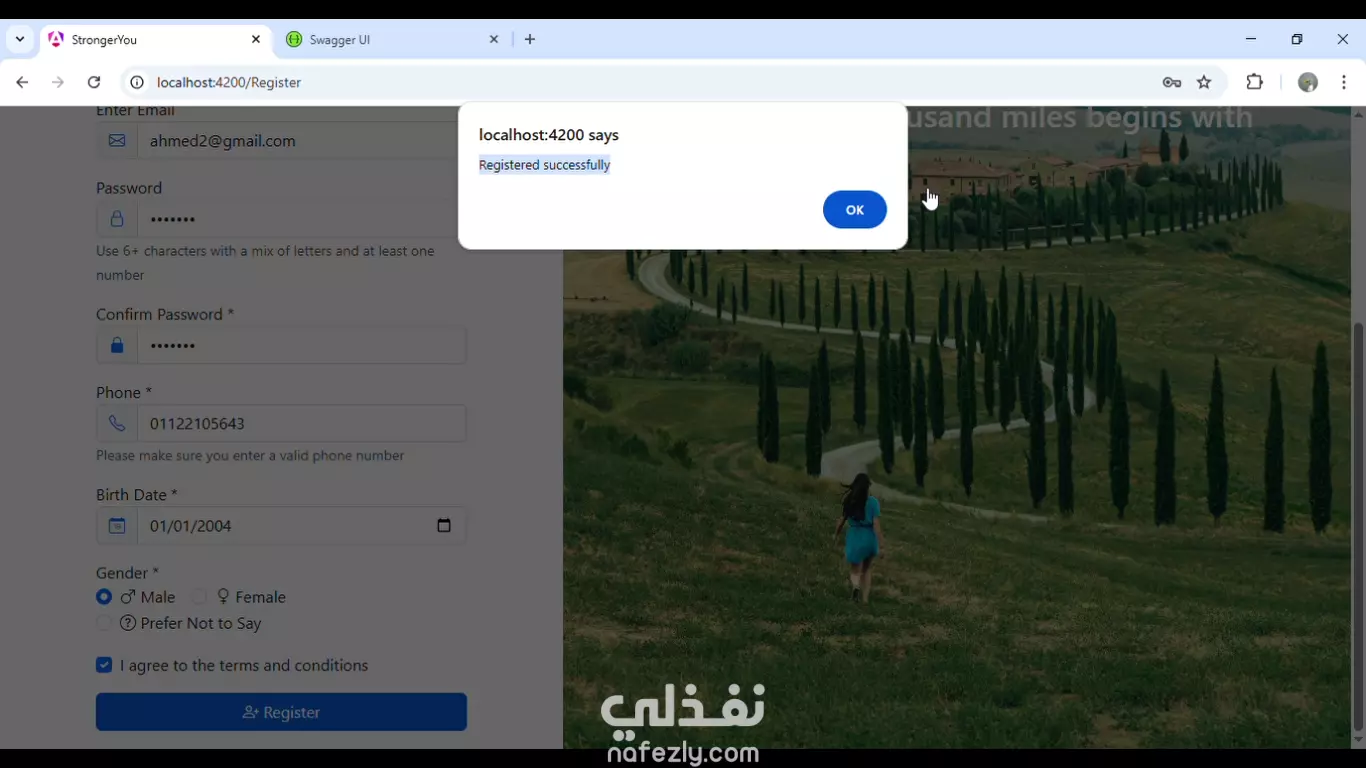Click the question mark icon beside Prefer Not
Image resolution: width=1366 pixels, height=768 pixels.
pyautogui.click(x=128, y=623)
